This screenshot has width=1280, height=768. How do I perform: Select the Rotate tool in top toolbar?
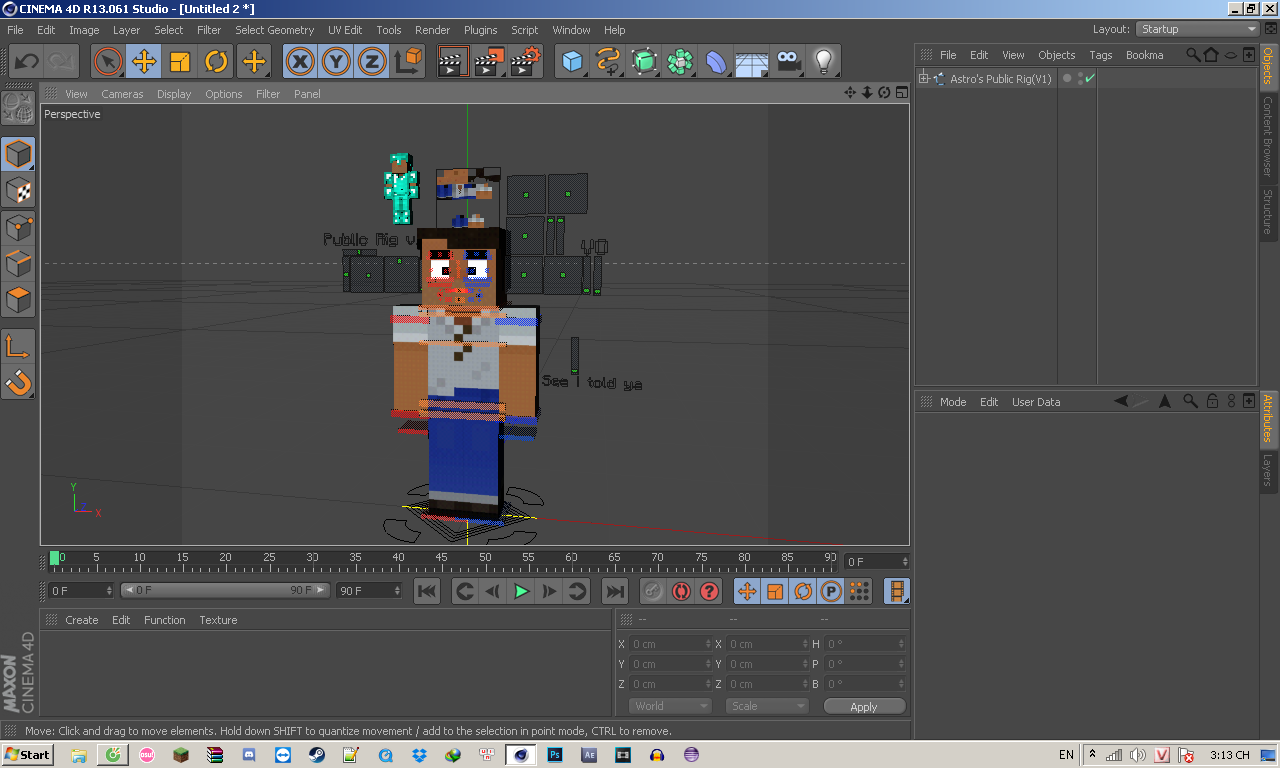217,62
